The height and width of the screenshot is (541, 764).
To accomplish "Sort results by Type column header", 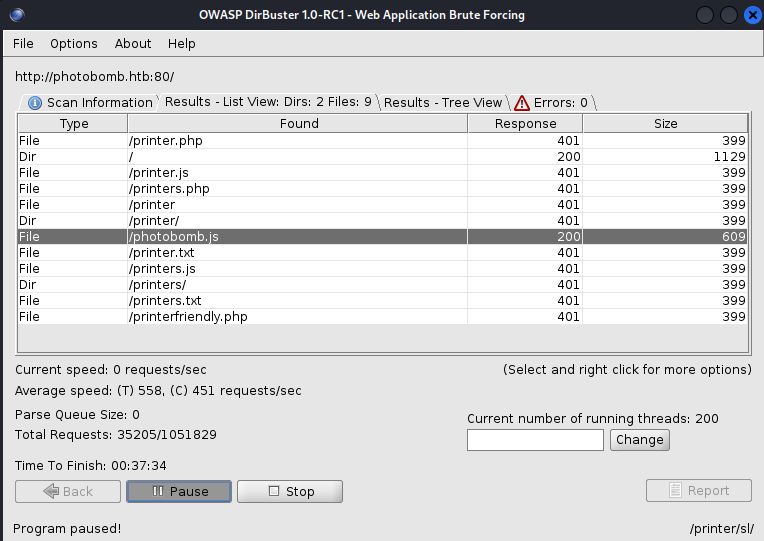I will (x=74, y=124).
